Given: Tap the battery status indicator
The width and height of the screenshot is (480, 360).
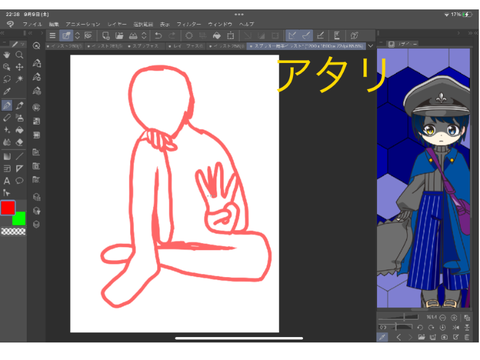Looking at the screenshot, I should tap(467, 14).
